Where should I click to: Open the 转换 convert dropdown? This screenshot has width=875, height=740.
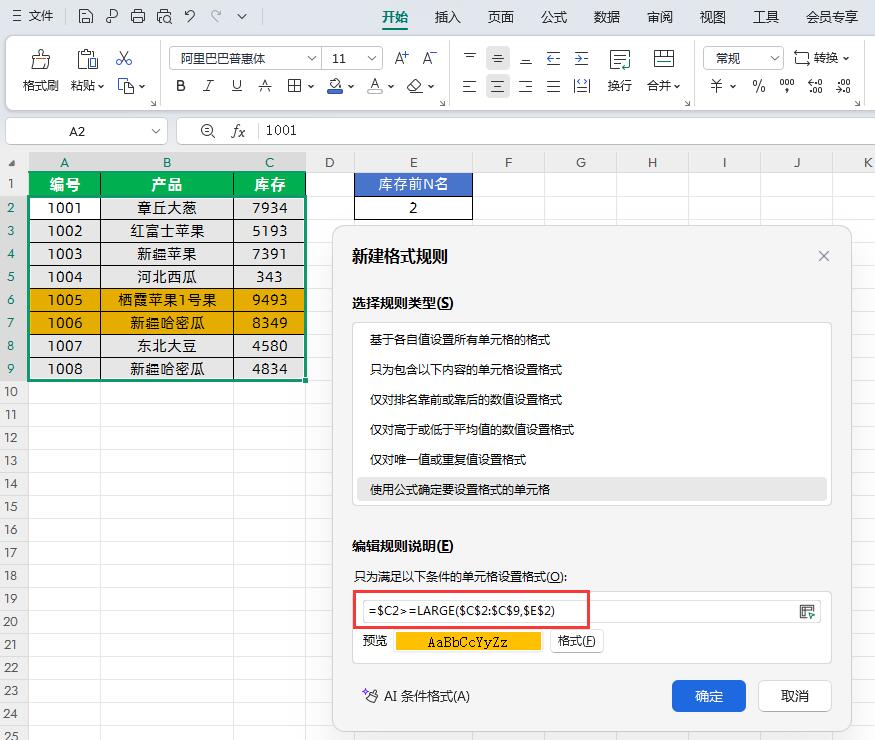[821, 58]
